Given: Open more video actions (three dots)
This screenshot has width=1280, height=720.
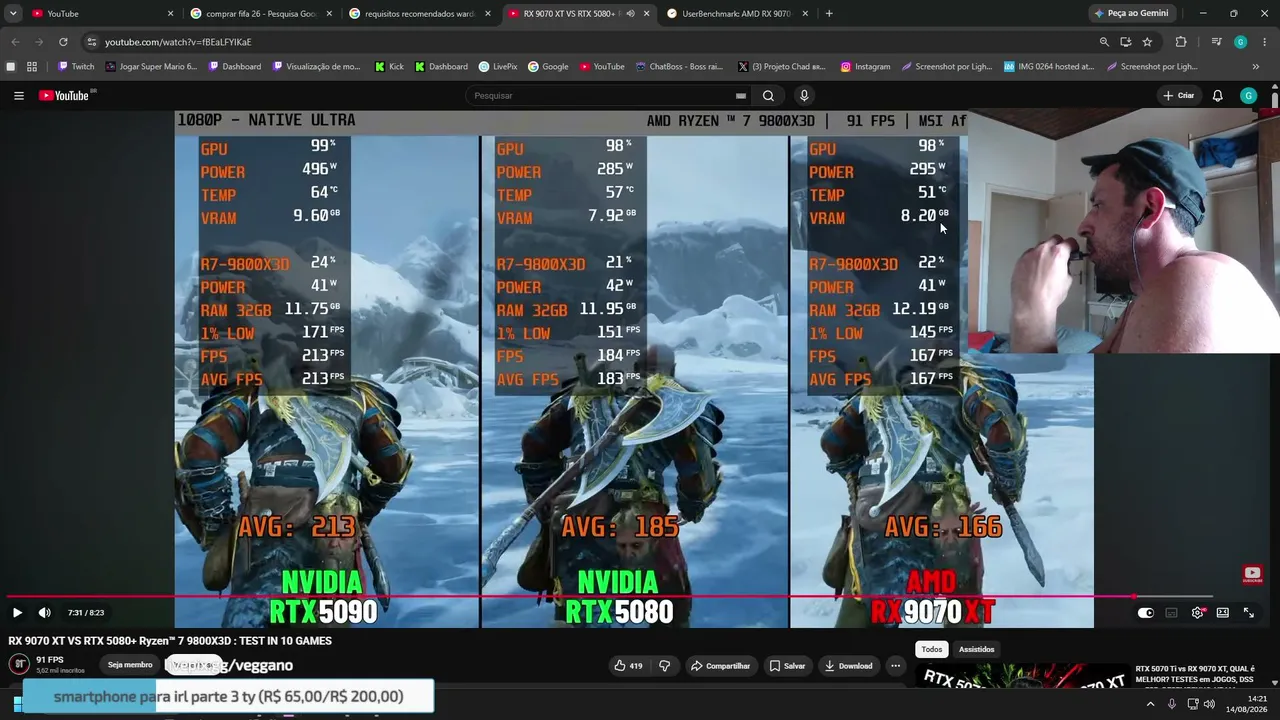Looking at the screenshot, I should [895, 666].
